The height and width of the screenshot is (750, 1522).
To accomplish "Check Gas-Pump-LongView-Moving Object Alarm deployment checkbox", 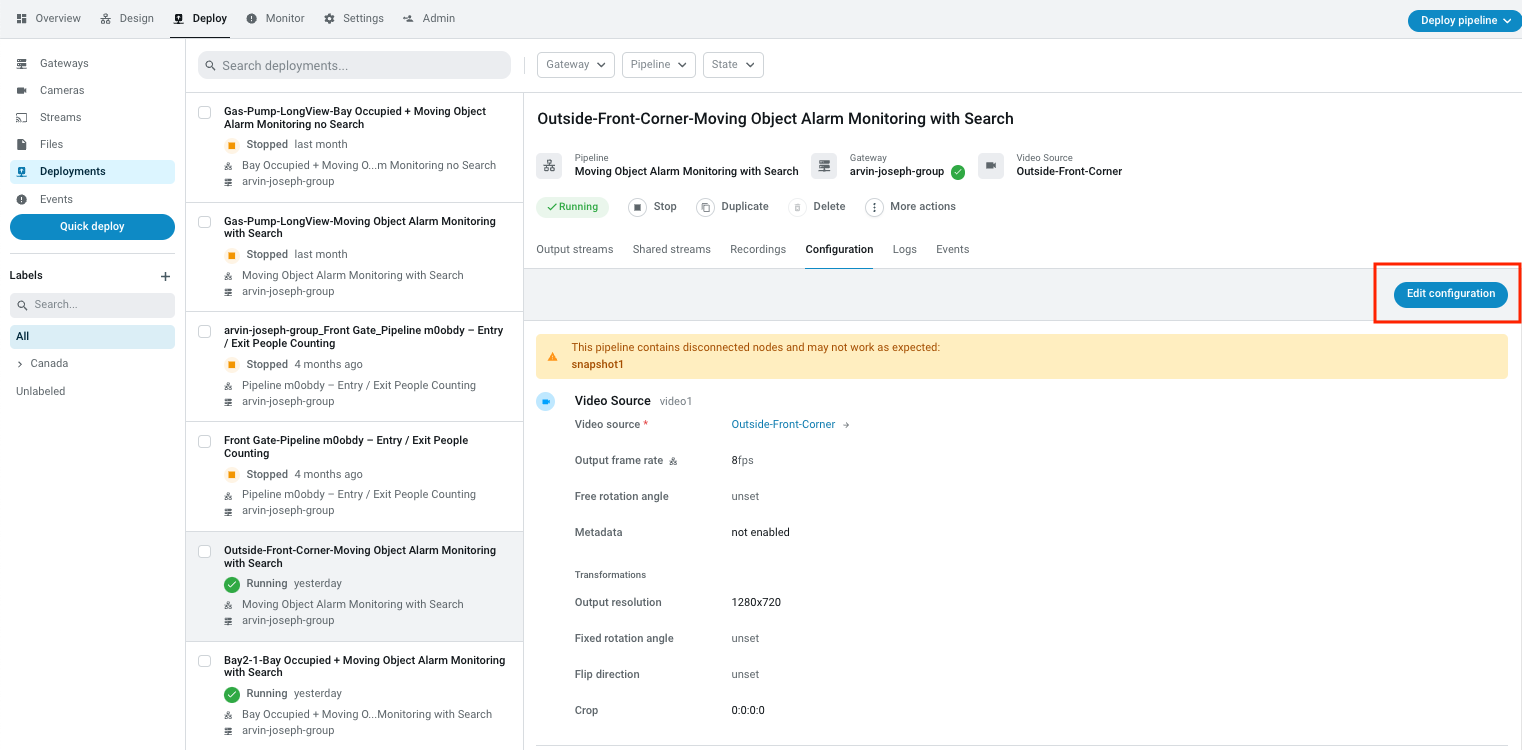I will pyautogui.click(x=204, y=222).
